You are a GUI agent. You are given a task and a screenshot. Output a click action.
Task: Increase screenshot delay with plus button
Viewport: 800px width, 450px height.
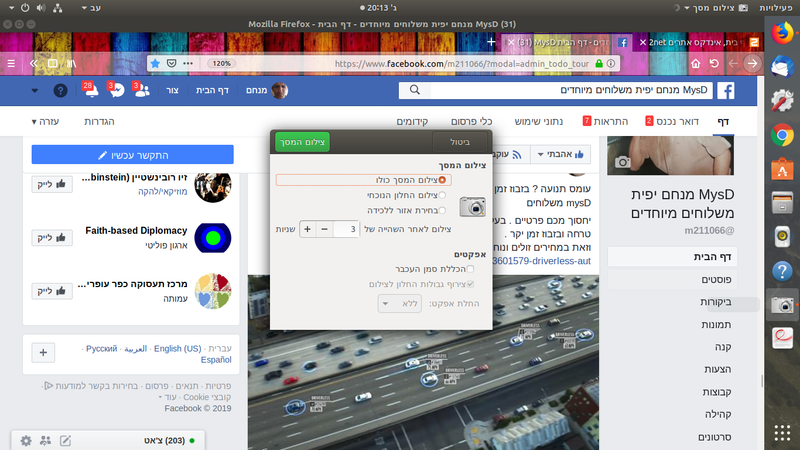[307, 229]
